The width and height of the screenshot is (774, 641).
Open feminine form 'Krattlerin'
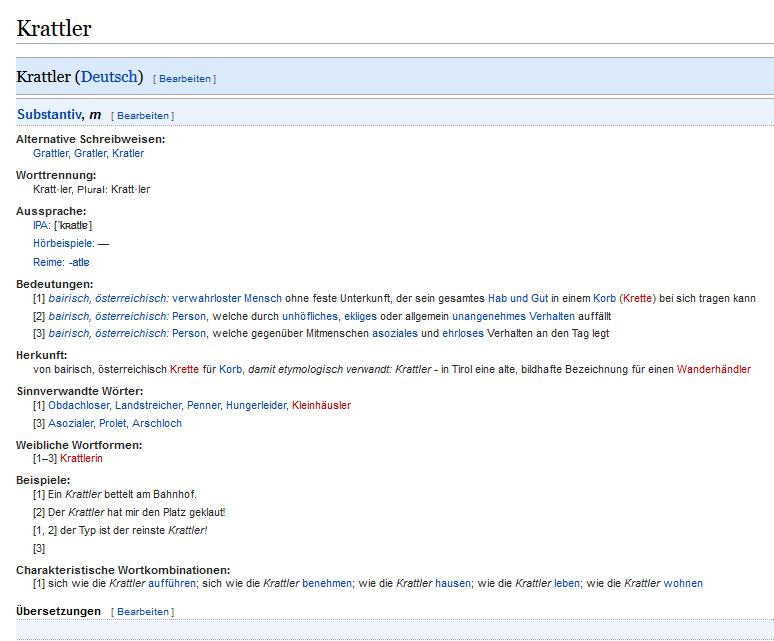pyautogui.click(x=81, y=458)
